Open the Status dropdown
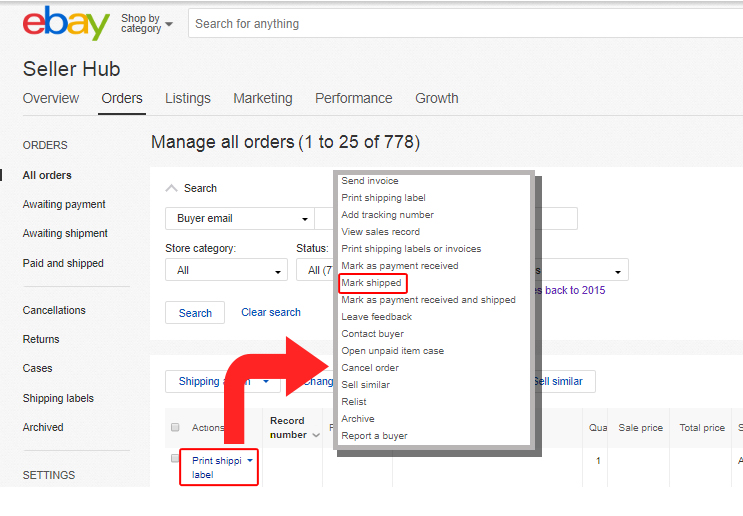 pyautogui.click(x=315, y=270)
